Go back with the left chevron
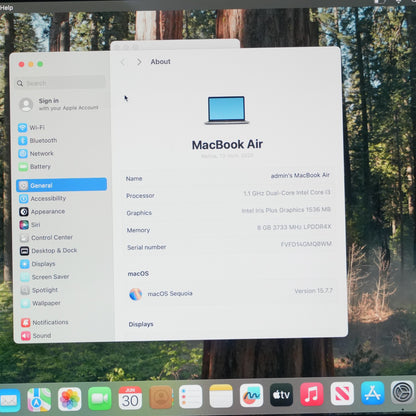Screen dimensions: 416x416 (x=123, y=62)
